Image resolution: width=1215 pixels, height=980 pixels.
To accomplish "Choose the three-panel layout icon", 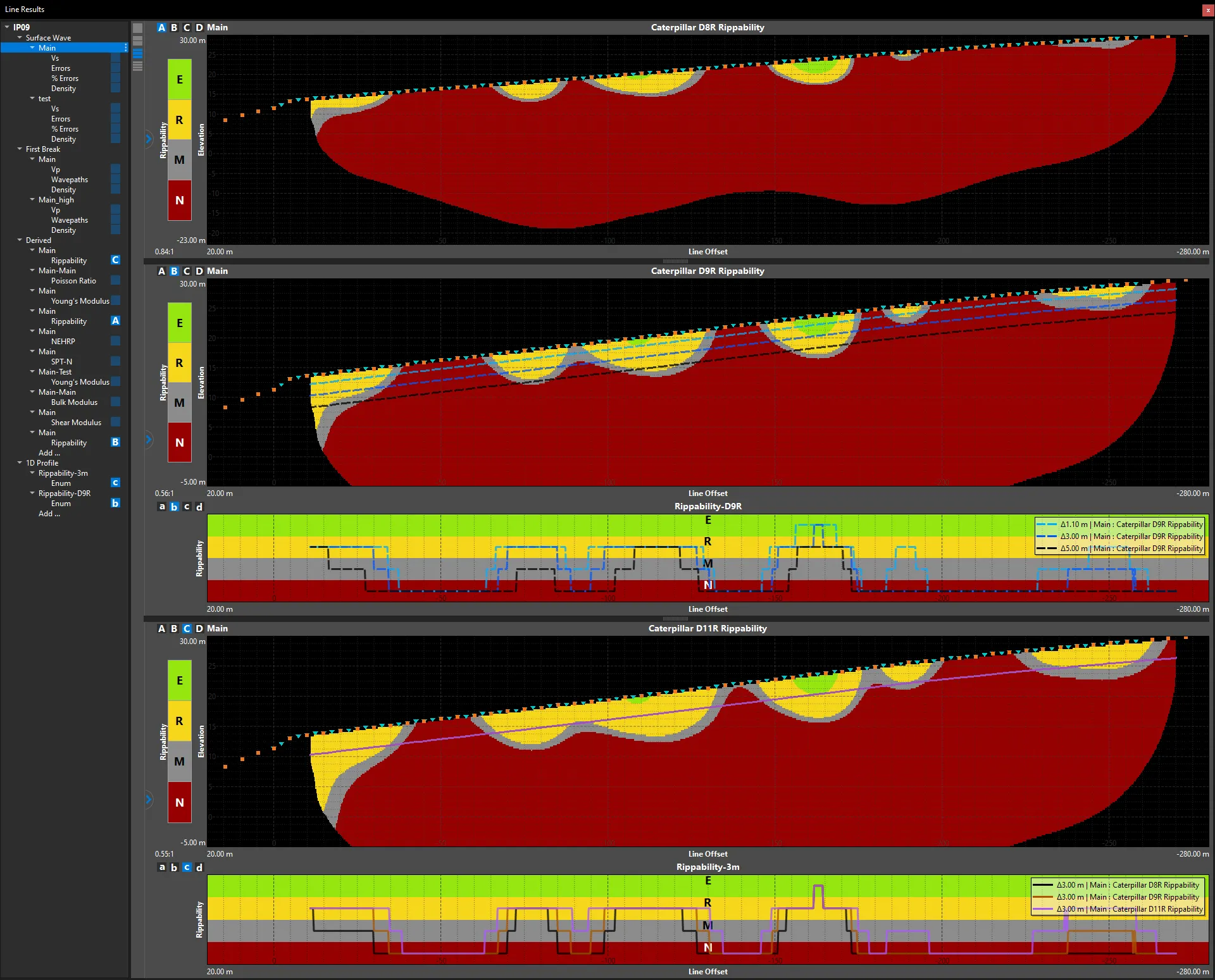I will [137, 54].
